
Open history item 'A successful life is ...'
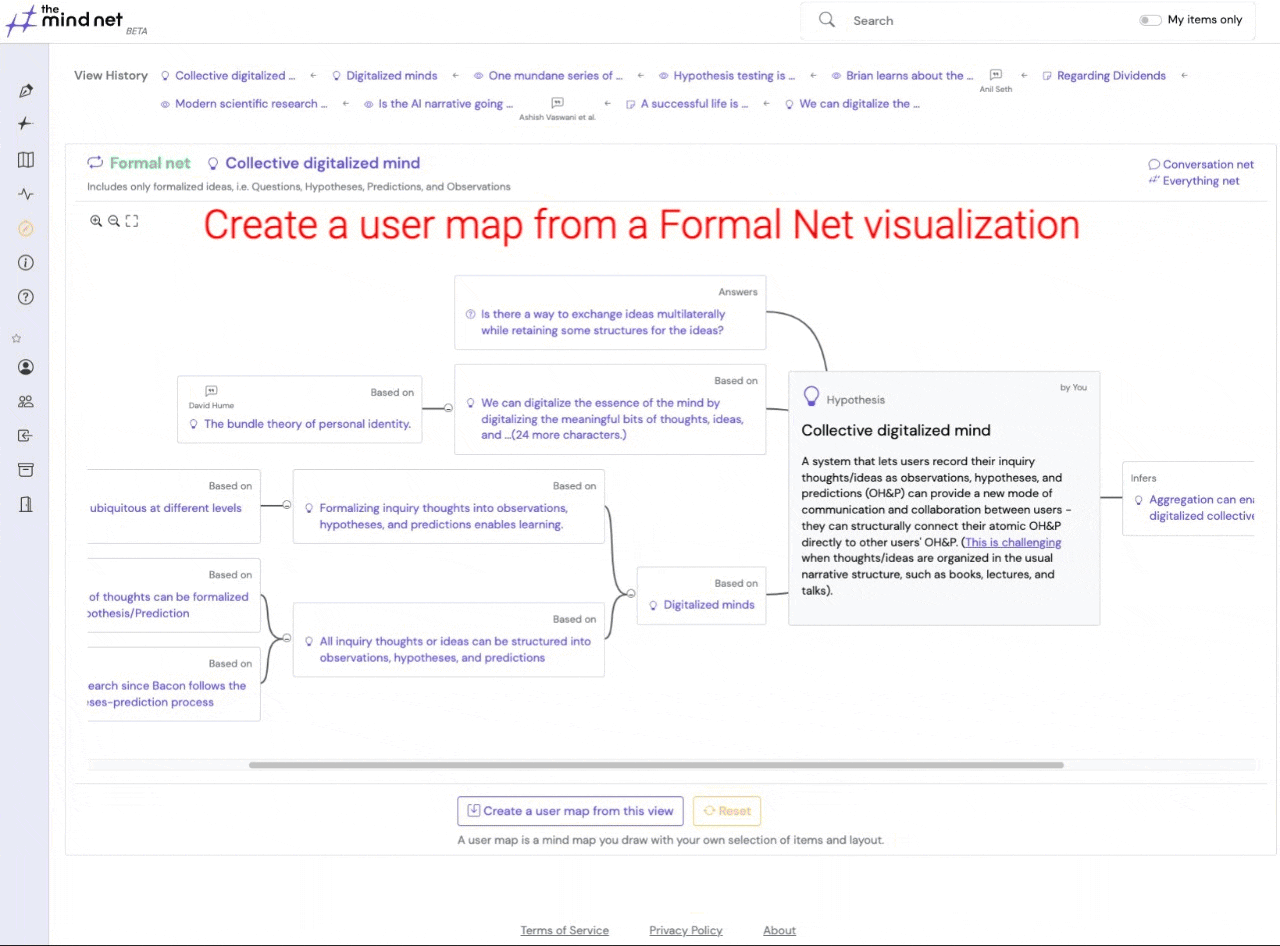[x=694, y=103]
